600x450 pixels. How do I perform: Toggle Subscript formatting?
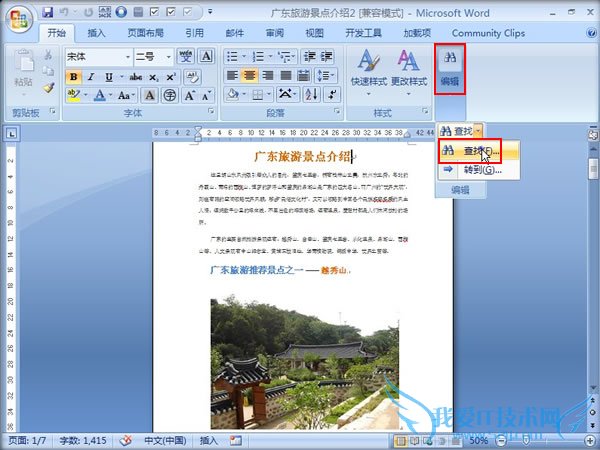tap(154, 77)
